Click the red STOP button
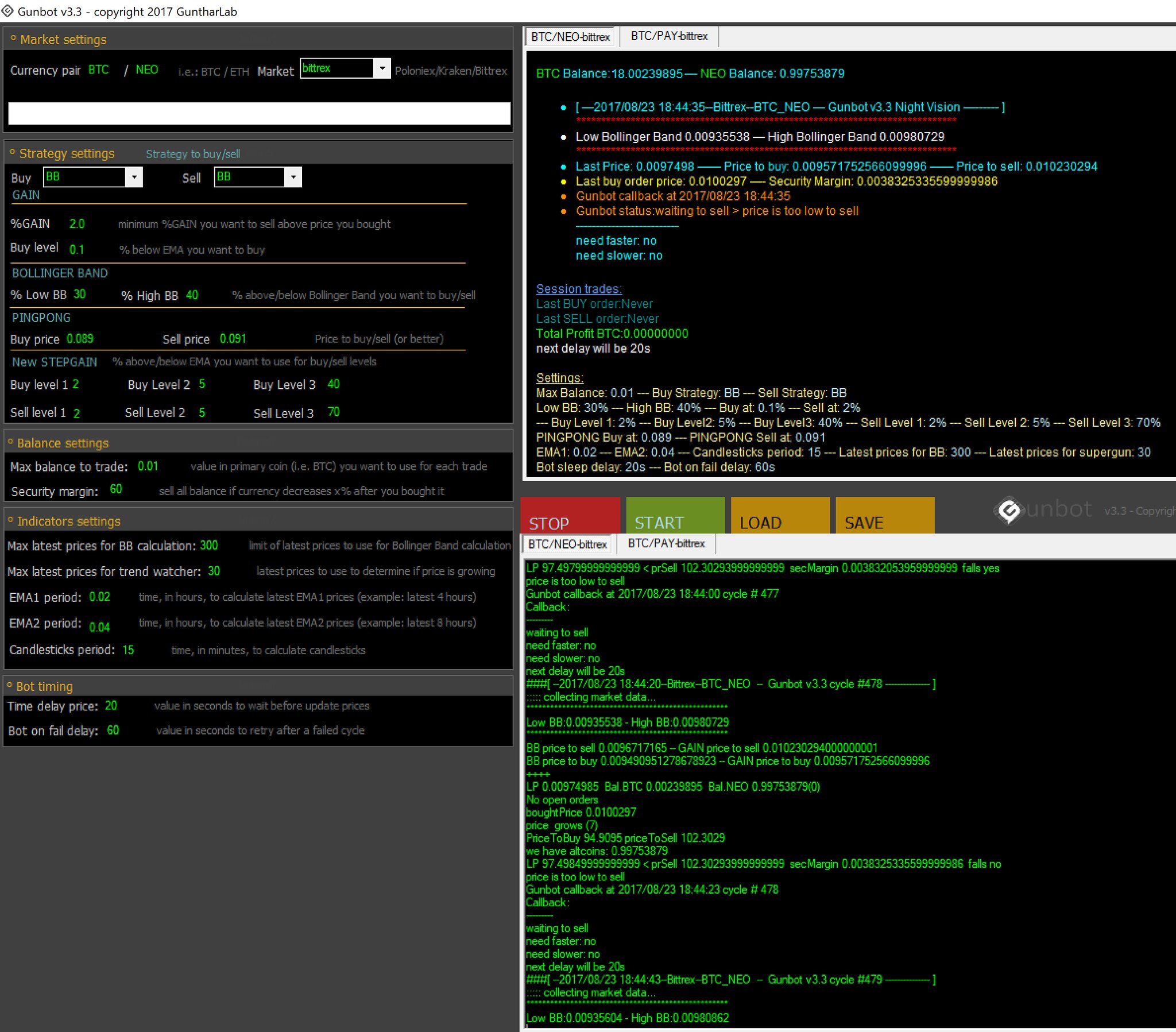The image size is (1176, 1032). (570, 515)
